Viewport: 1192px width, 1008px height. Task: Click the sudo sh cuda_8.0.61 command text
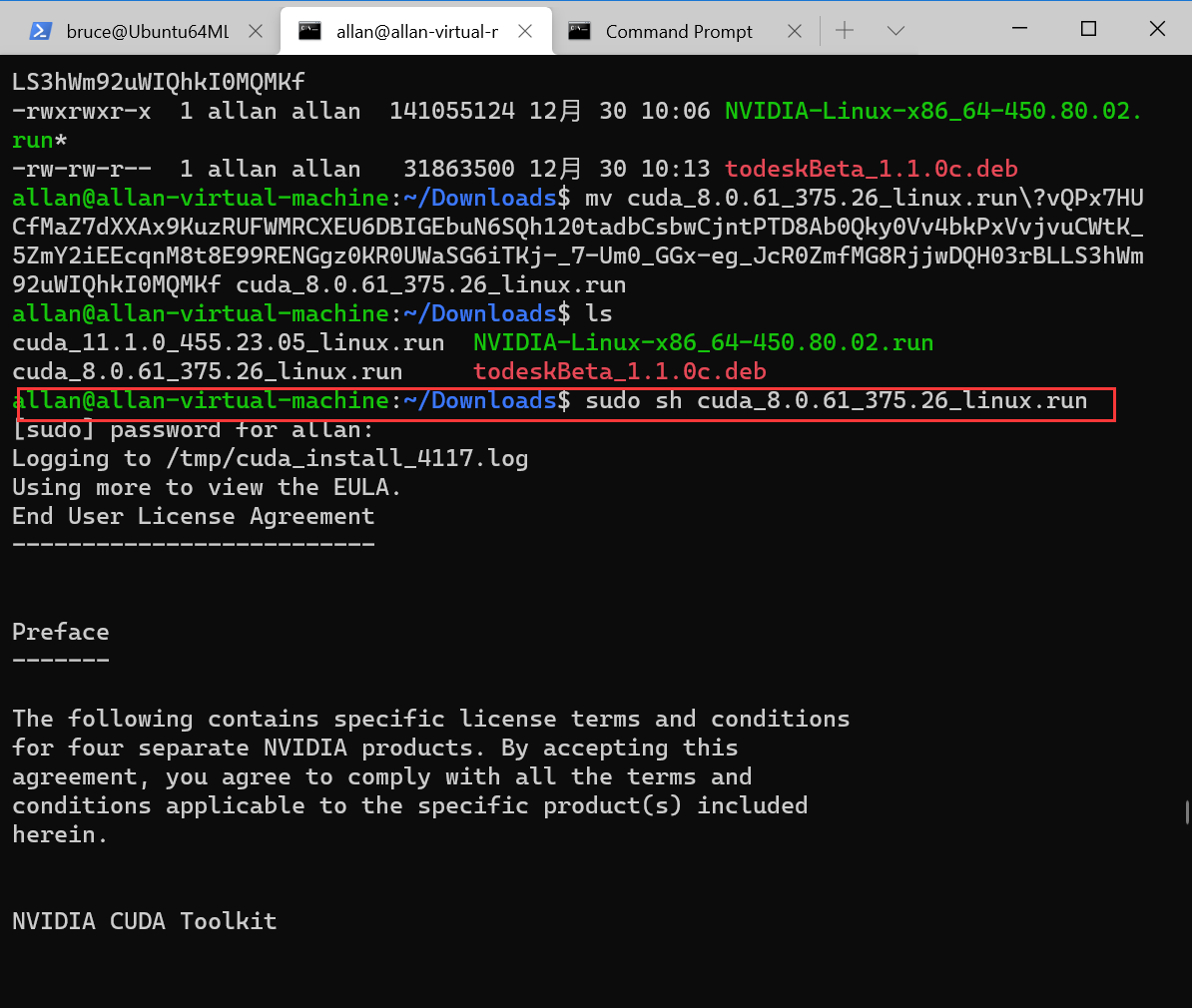pyautogui.click(x=837, y=400)
